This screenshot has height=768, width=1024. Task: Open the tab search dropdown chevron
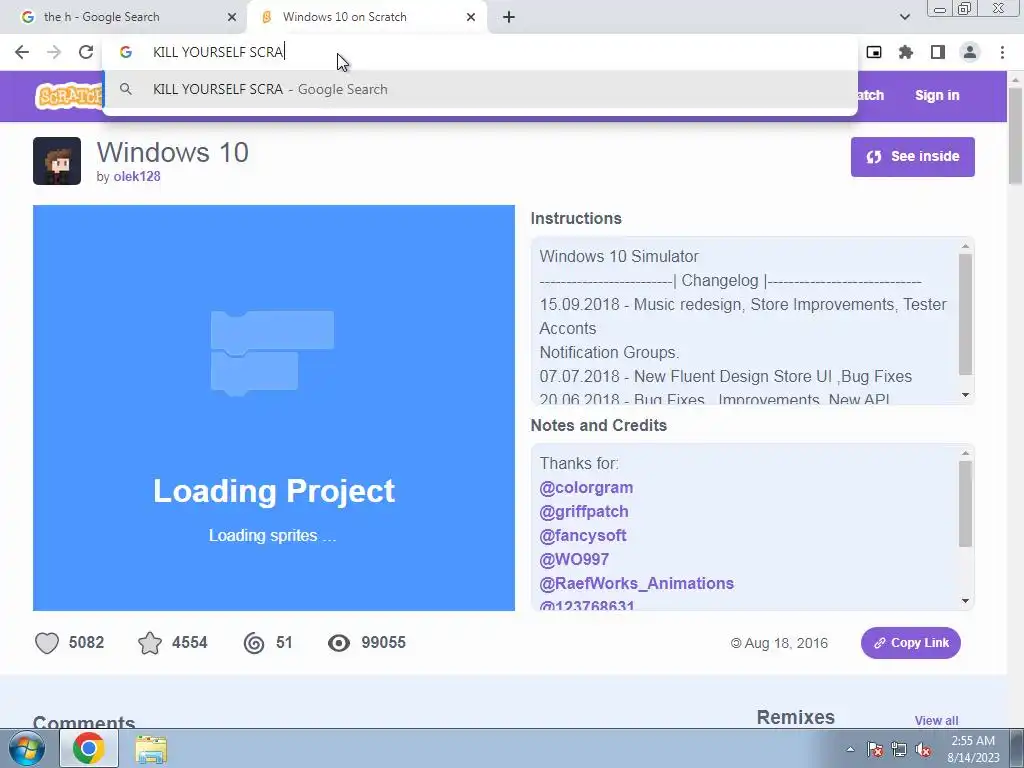[904, 17]
